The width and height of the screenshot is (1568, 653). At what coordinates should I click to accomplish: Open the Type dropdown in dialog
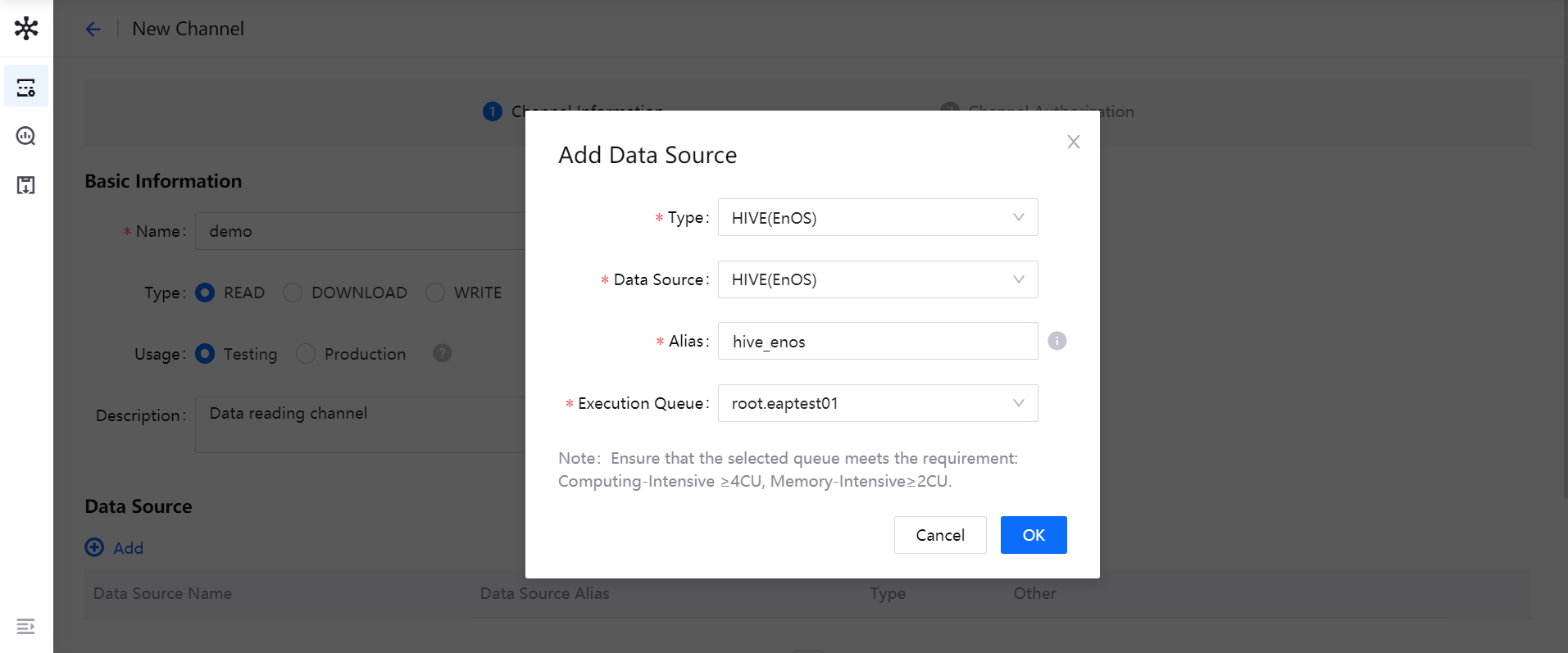pos(878,217)
